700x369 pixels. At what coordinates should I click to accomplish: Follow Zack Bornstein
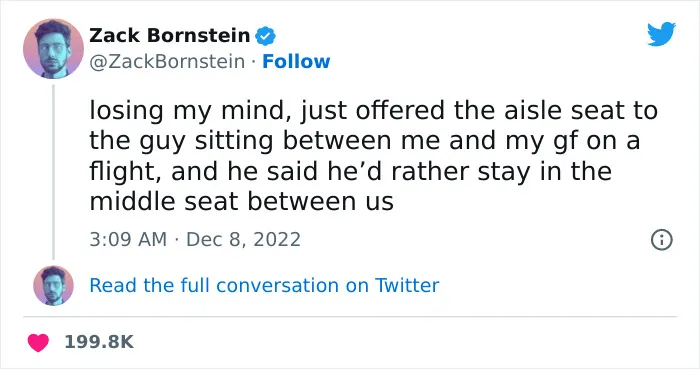(x=296, y=62)
